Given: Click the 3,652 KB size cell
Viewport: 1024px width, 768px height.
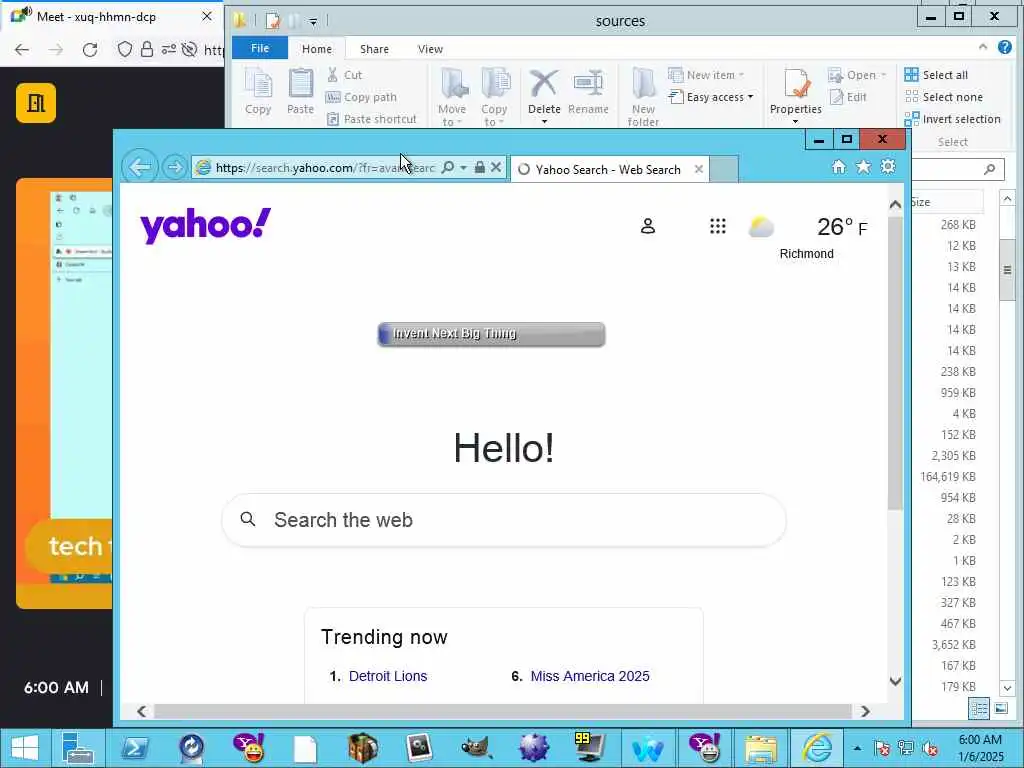Looking at the screenshot, I should tap(953, 645).
